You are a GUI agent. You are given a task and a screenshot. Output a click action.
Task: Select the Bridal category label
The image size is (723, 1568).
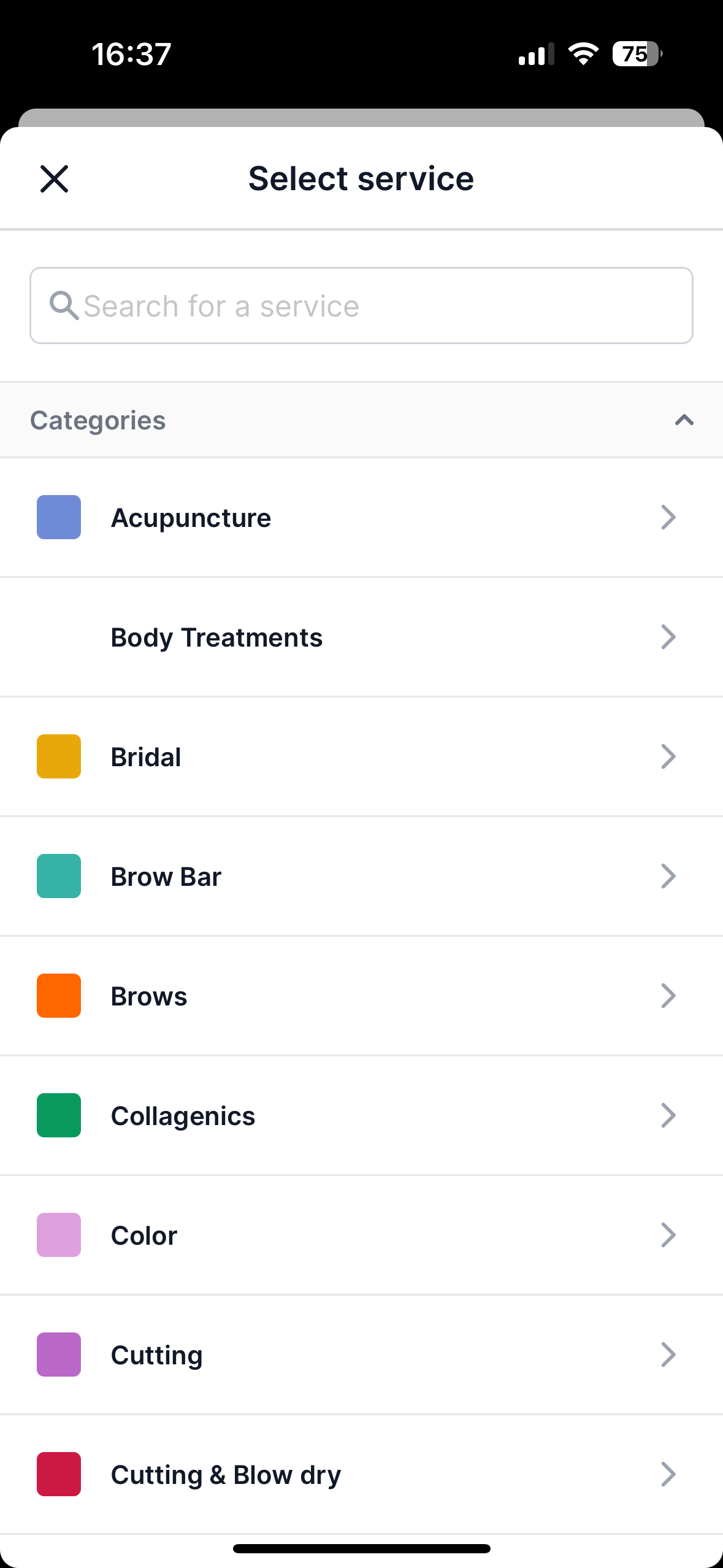click(146, 757)
